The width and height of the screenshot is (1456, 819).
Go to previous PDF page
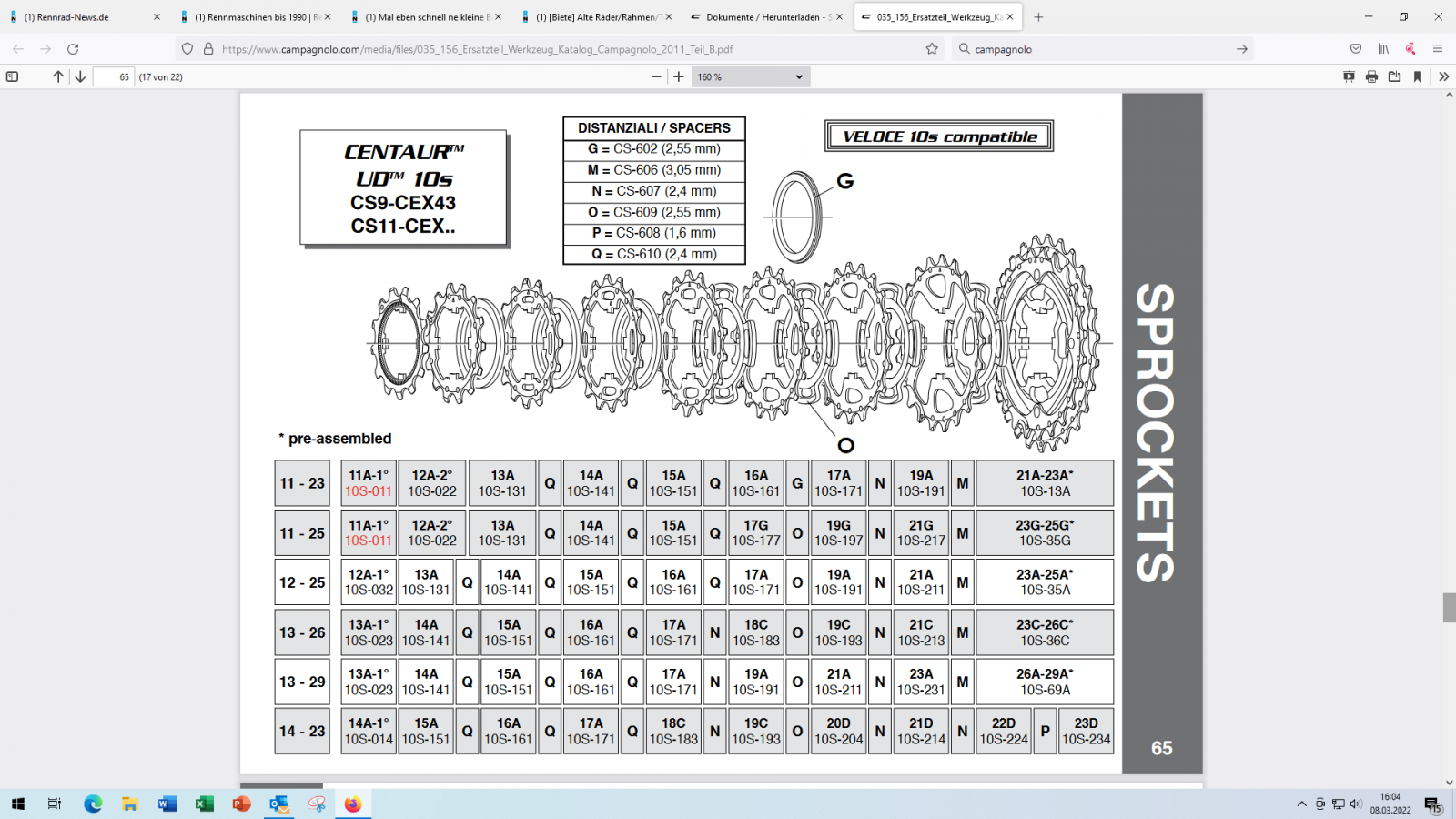pyautogui.click(x=58, y=76)
